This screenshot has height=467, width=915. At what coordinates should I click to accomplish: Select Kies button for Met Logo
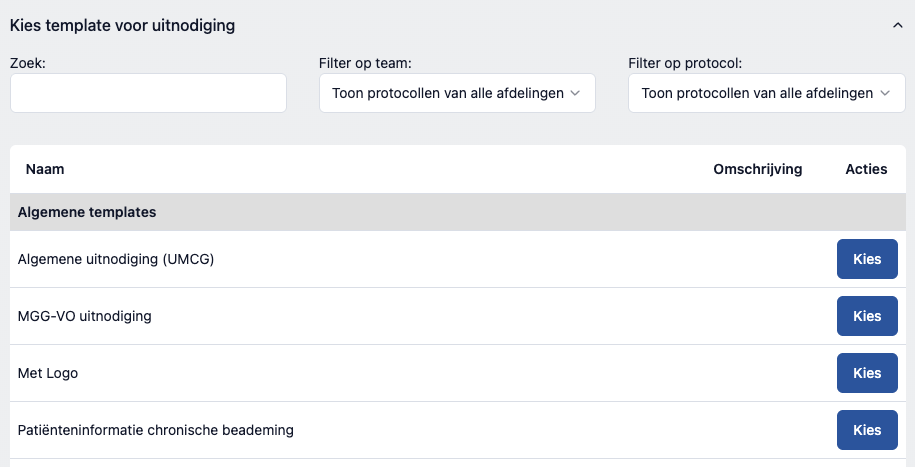(x=867, y=373)
